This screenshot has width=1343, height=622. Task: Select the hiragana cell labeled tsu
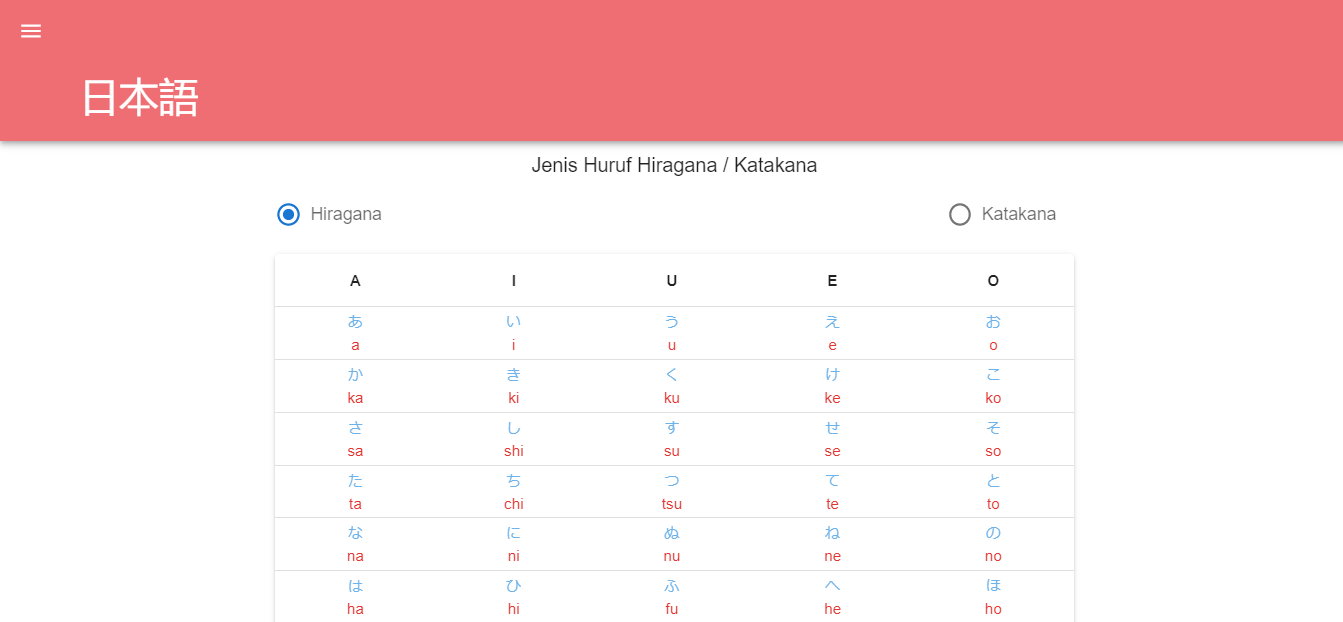pyautogui.click(x=672, y=492)
